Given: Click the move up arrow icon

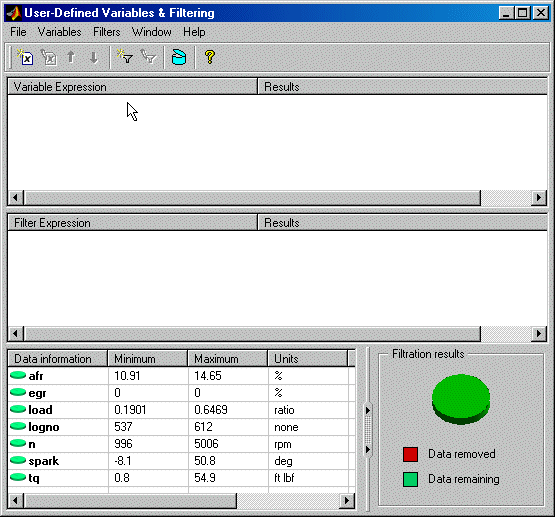Looking at the screenshot, I should [71, 57].
